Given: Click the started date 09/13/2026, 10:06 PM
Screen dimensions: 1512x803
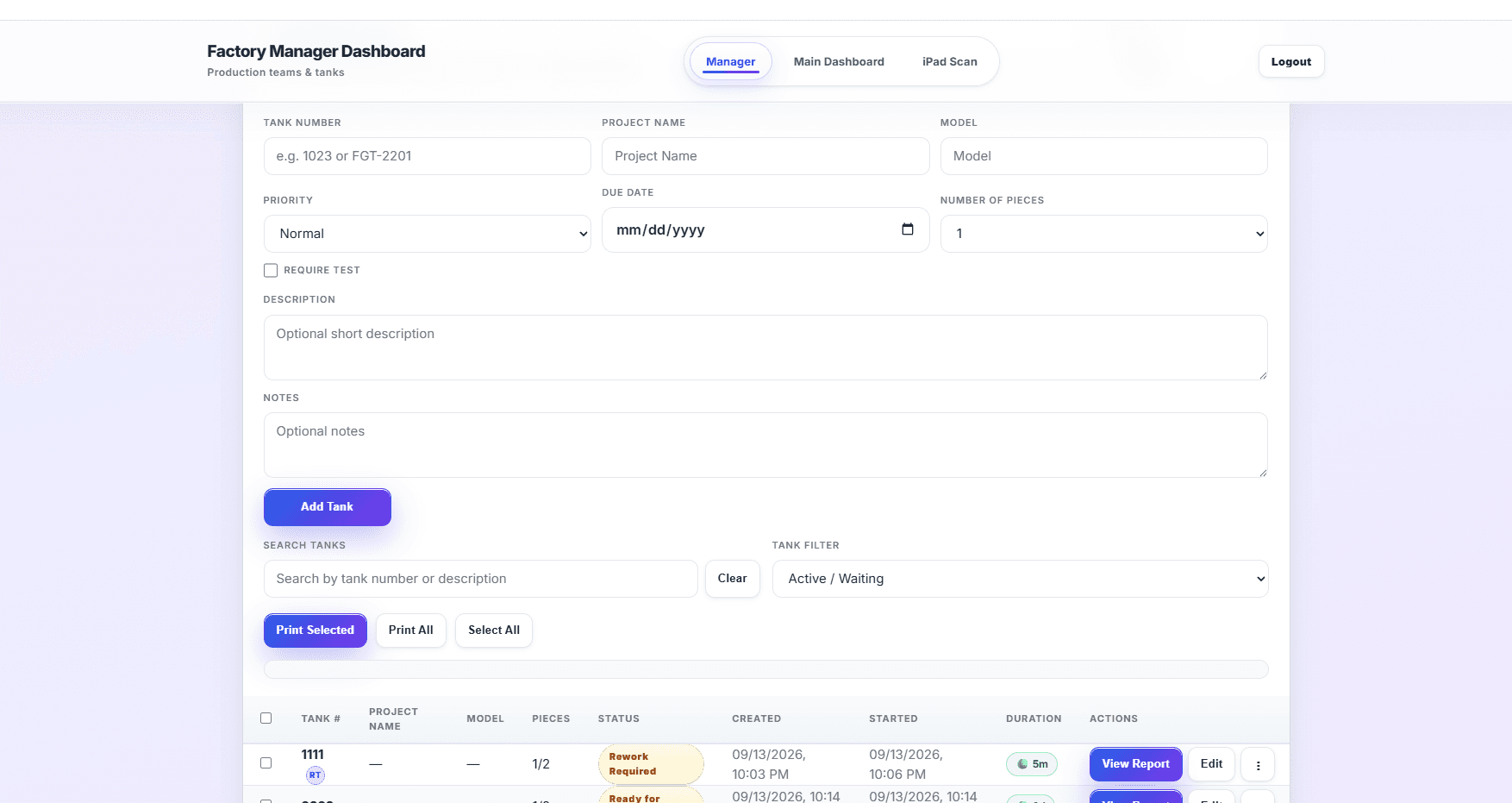Looking at the screenshot, I should coord(906,764).
